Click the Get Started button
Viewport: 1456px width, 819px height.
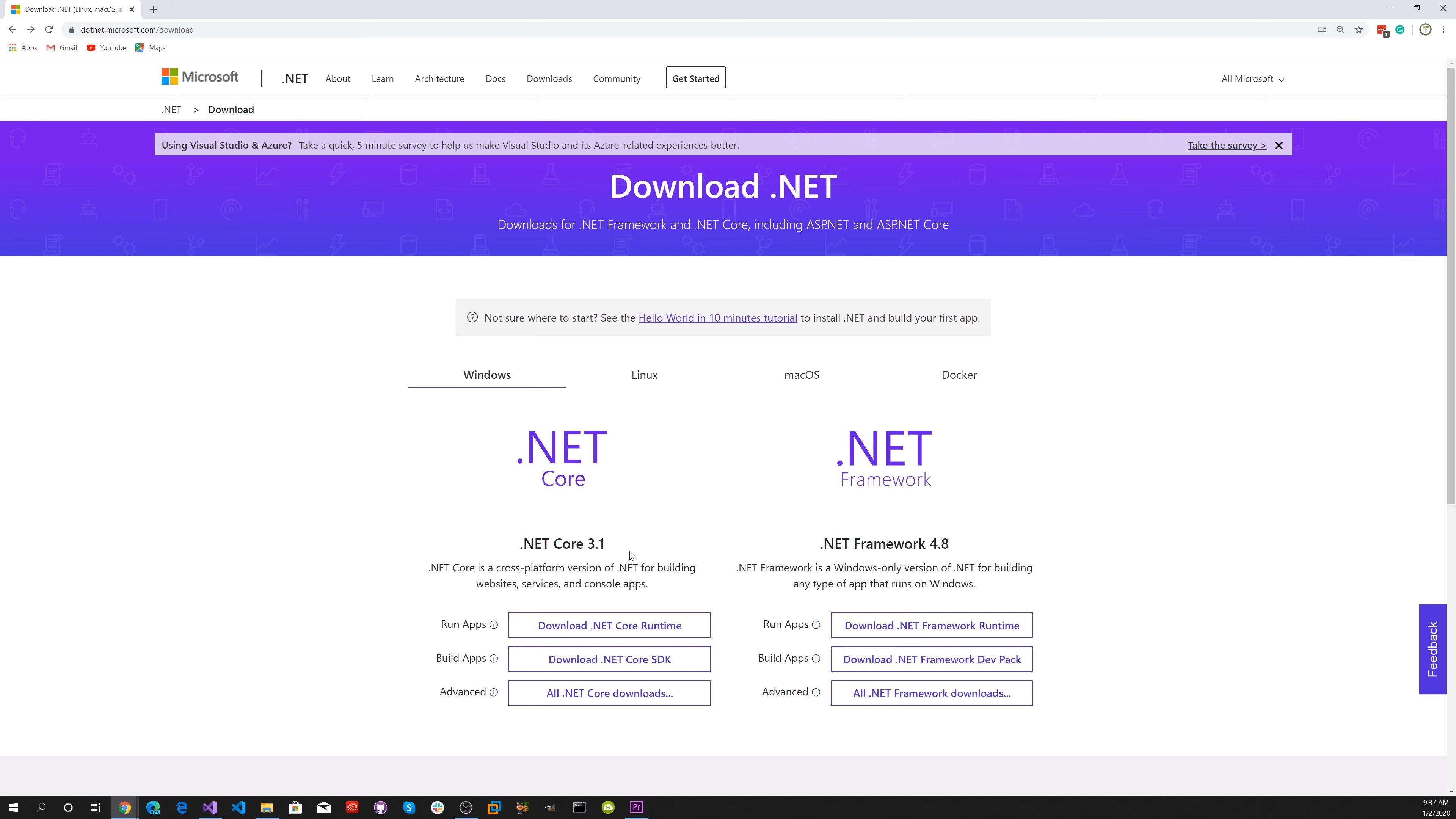click(696, 78)
